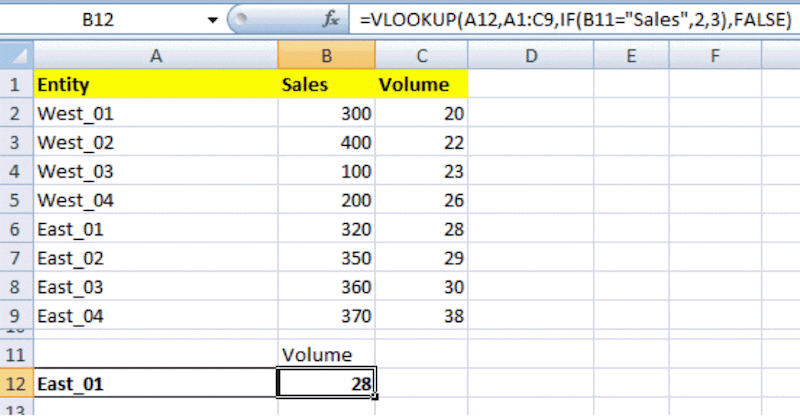The height and width of the screenshot is (416, 800).
Task: Select row 1 header
Action: [x=15, y=85]
